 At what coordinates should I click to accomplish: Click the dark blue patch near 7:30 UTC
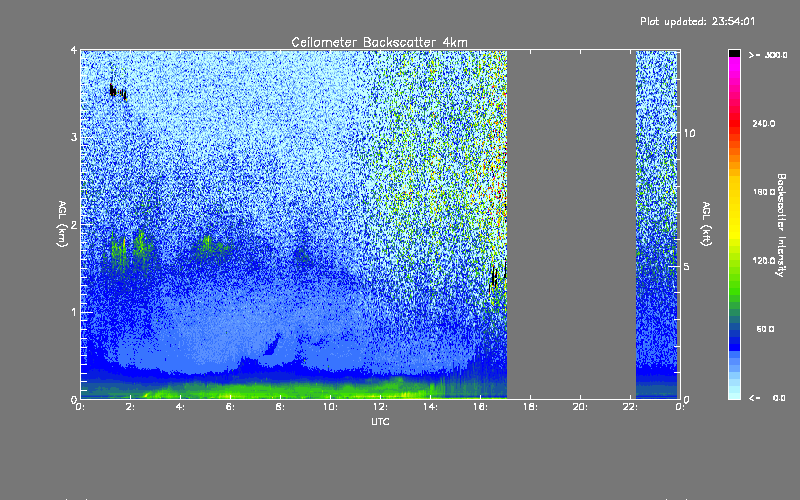pyautogui.click(x=272, y=345)
